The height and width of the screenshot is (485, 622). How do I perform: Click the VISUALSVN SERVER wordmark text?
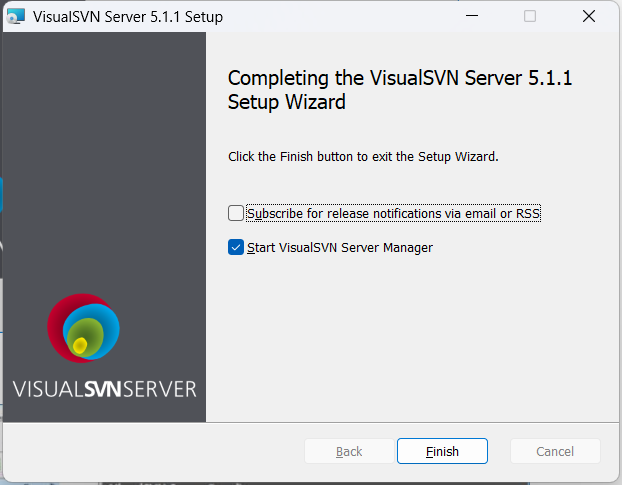tap(104, 388)
